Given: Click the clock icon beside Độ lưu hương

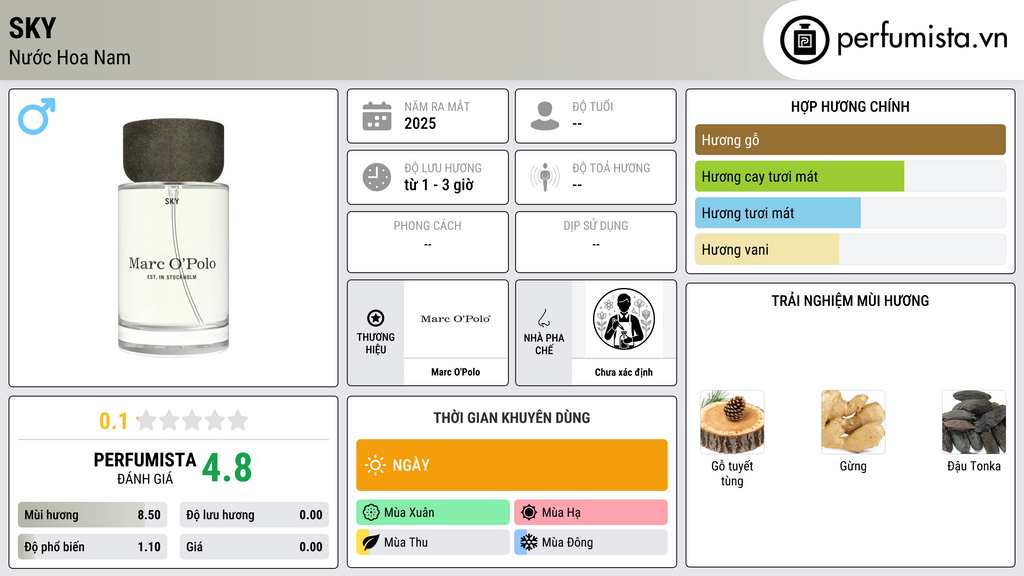Looking at the screenshot, I should click(377, 178).
